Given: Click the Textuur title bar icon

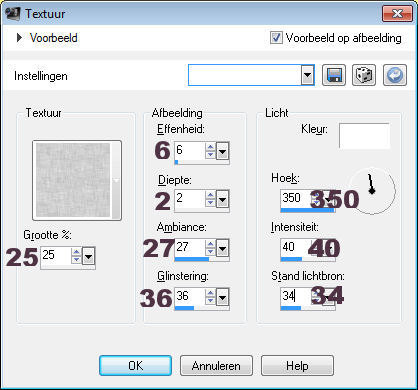Looking at the screenshot, I should click(13, 14).
